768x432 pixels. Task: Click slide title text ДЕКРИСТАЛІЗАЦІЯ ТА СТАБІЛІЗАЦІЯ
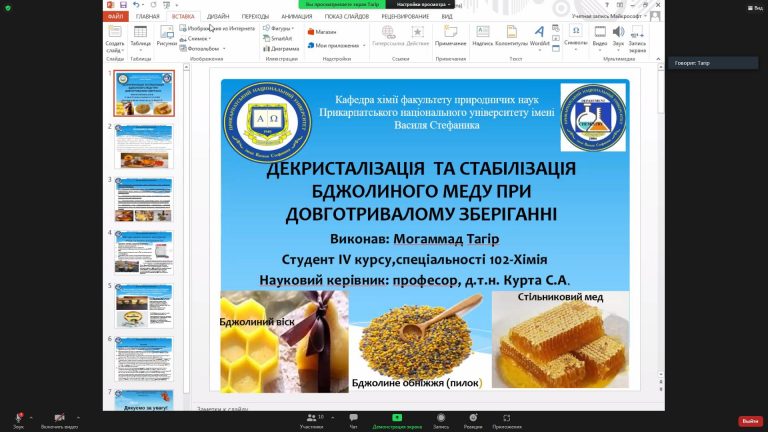[421, 168]
